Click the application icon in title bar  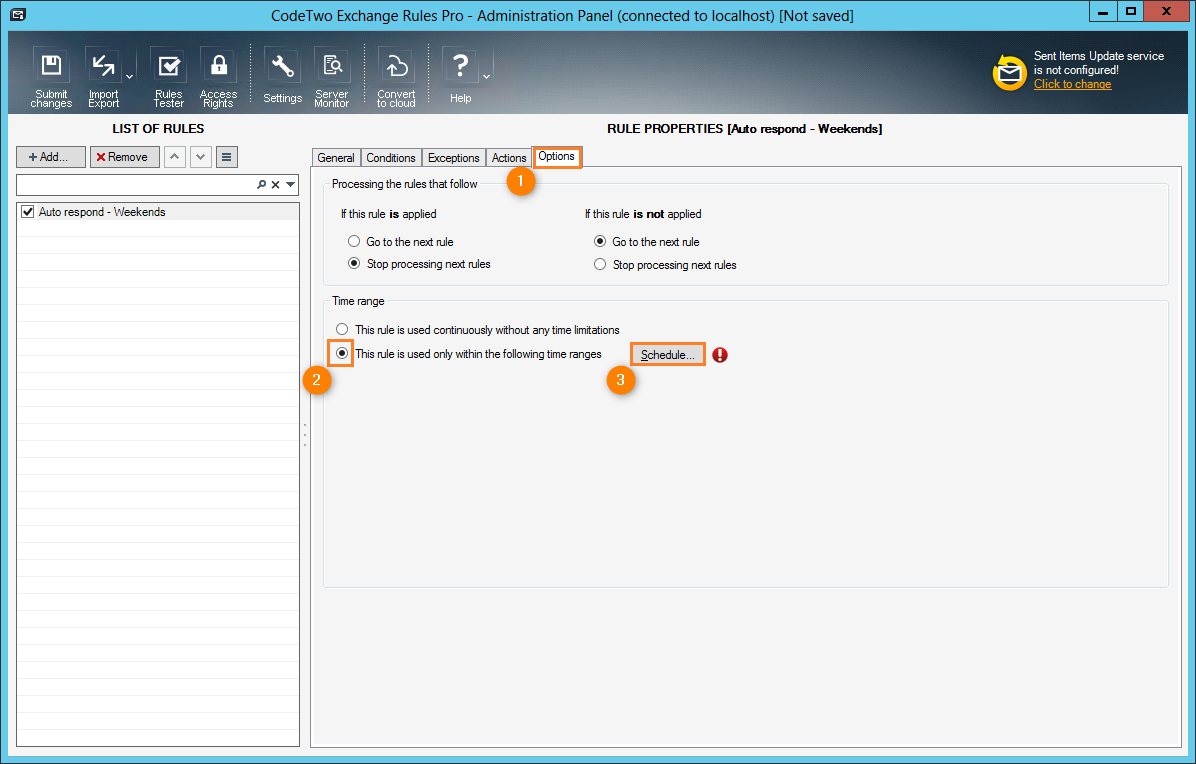tap(18, 14)
